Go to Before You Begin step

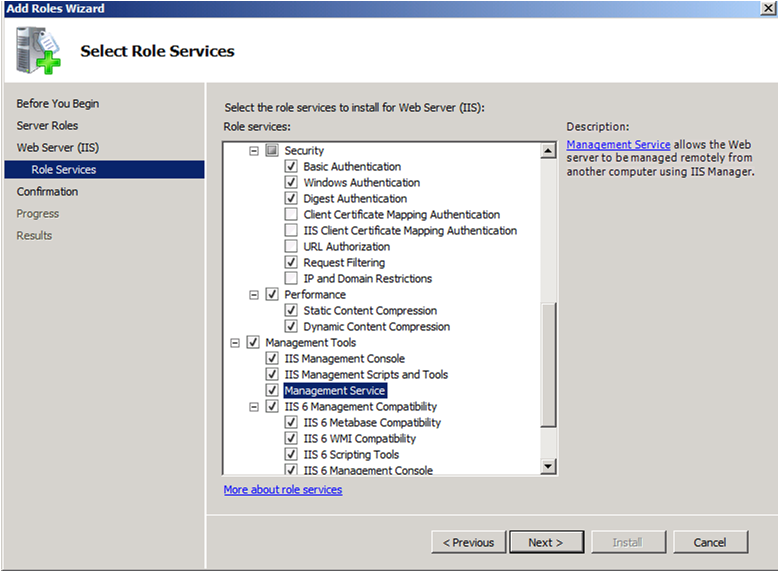tap(58, 104)
